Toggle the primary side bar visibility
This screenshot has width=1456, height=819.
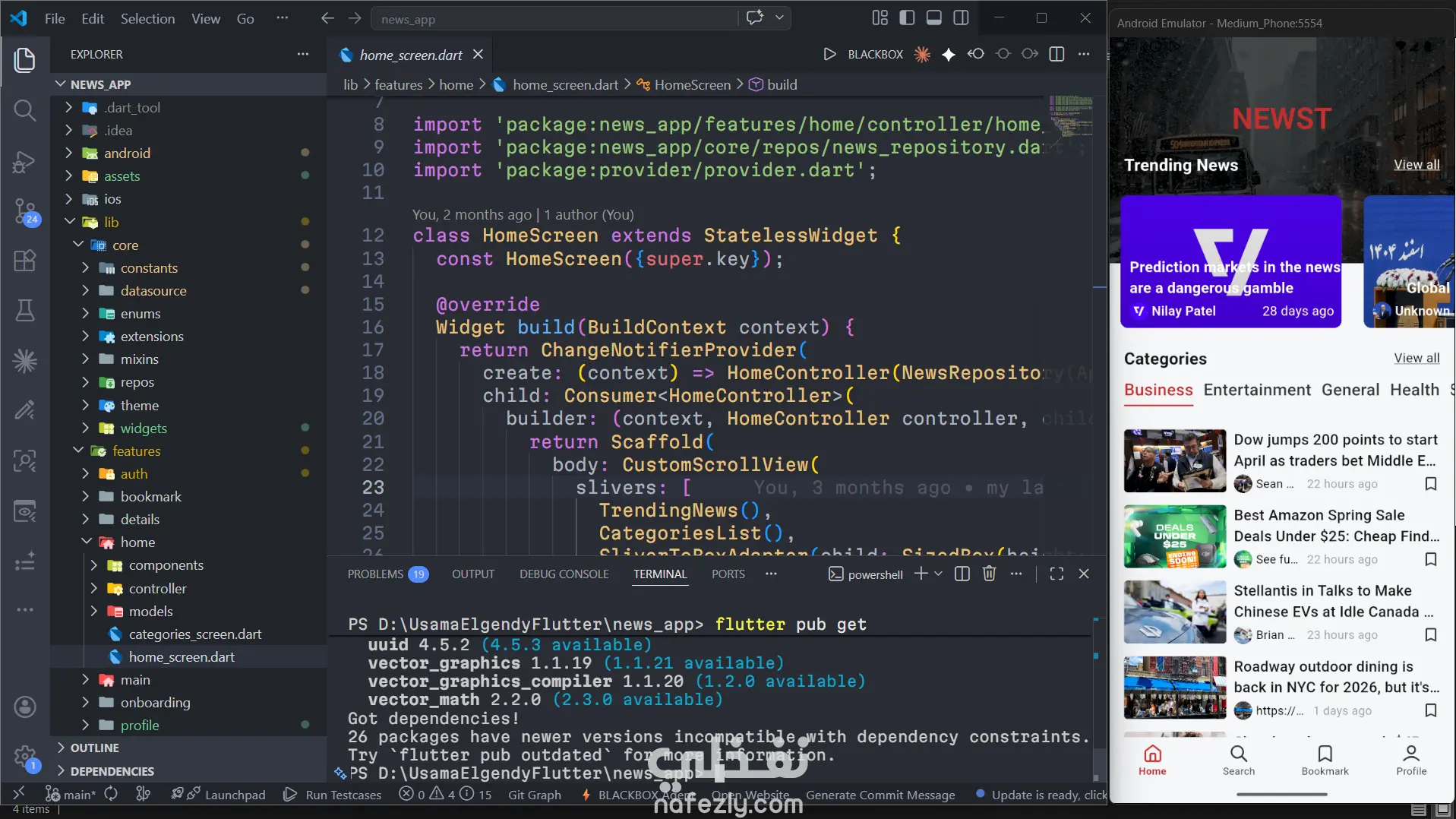[x=907, y=18]
